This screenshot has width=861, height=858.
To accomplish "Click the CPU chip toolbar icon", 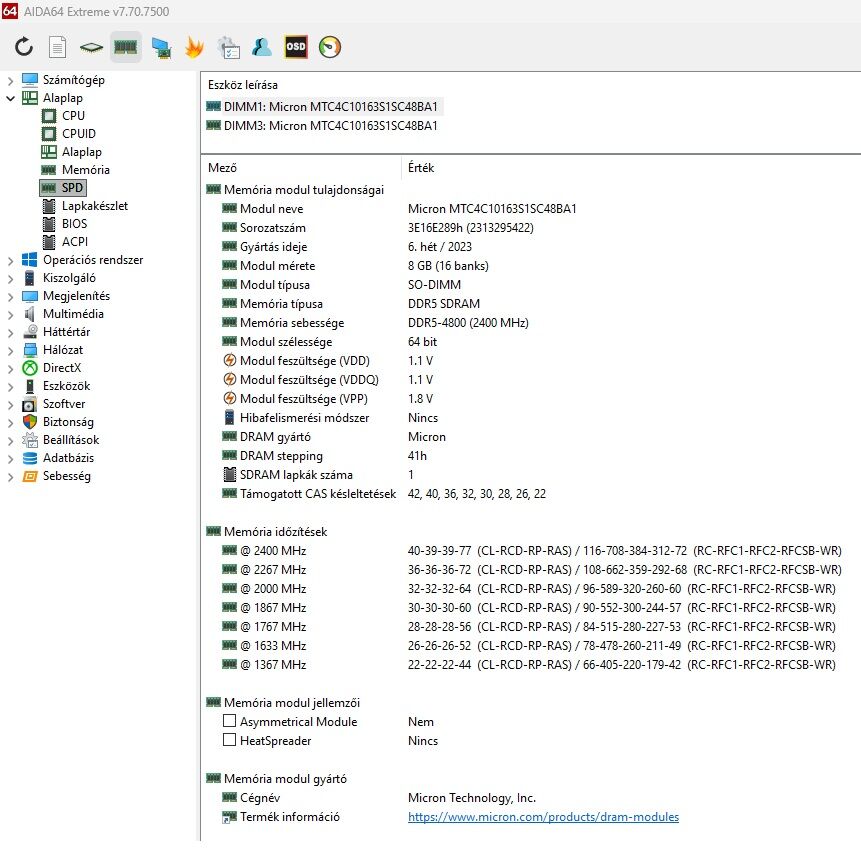I will point(91,47).
